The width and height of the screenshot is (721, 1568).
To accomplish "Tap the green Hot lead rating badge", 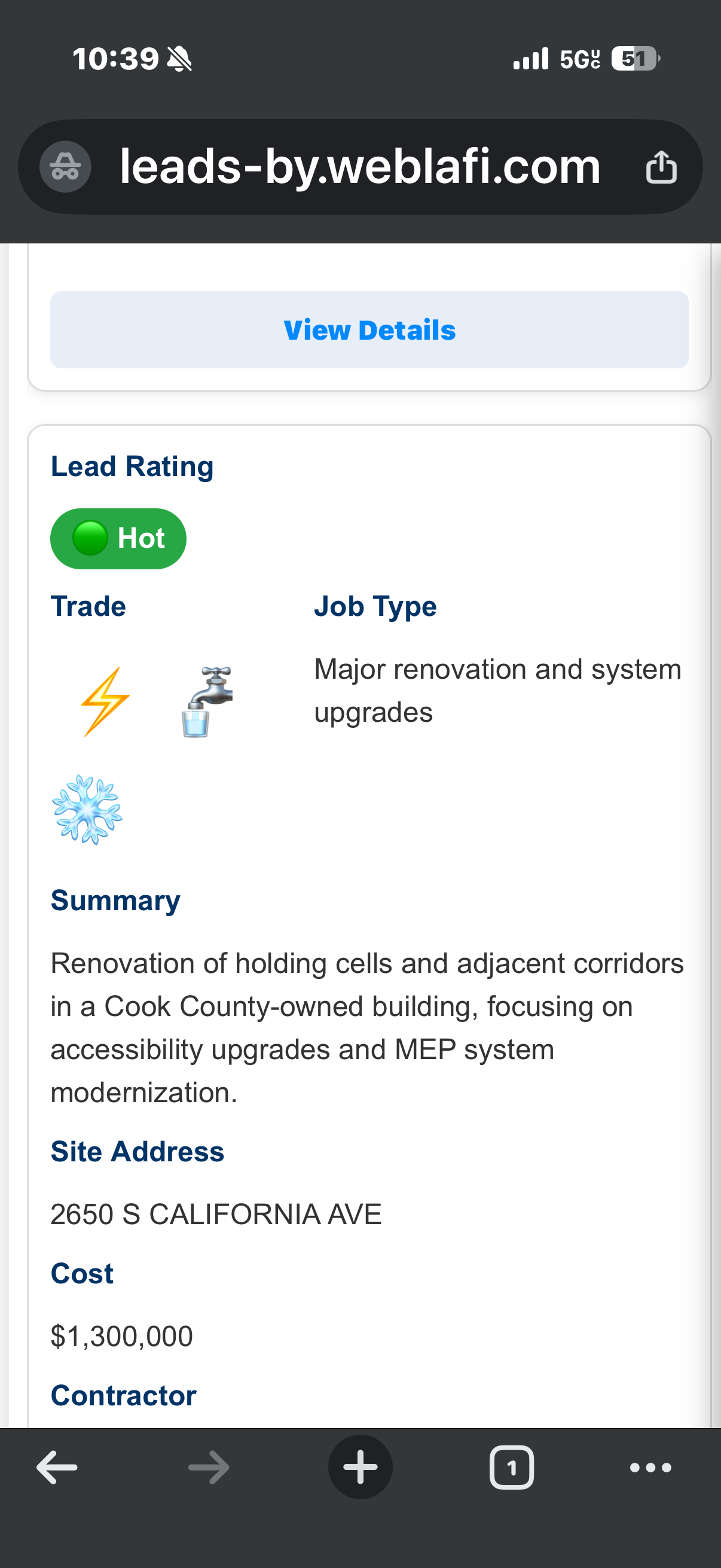I will [118, 539].
